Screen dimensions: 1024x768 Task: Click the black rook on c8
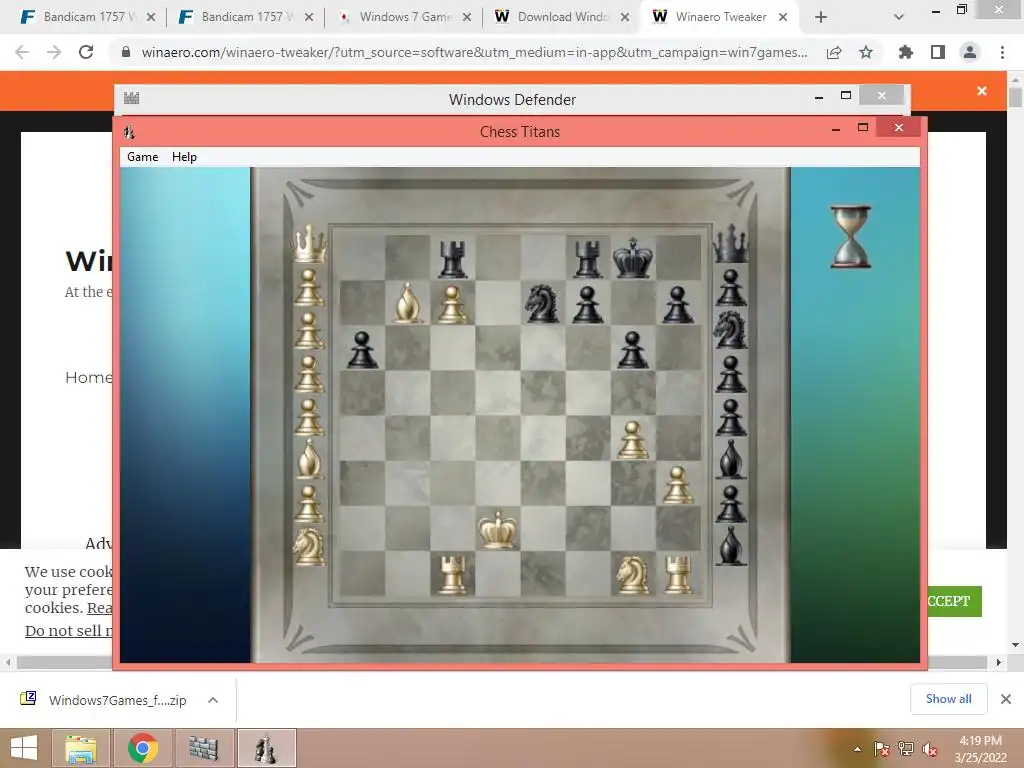[x=453, y=259]
